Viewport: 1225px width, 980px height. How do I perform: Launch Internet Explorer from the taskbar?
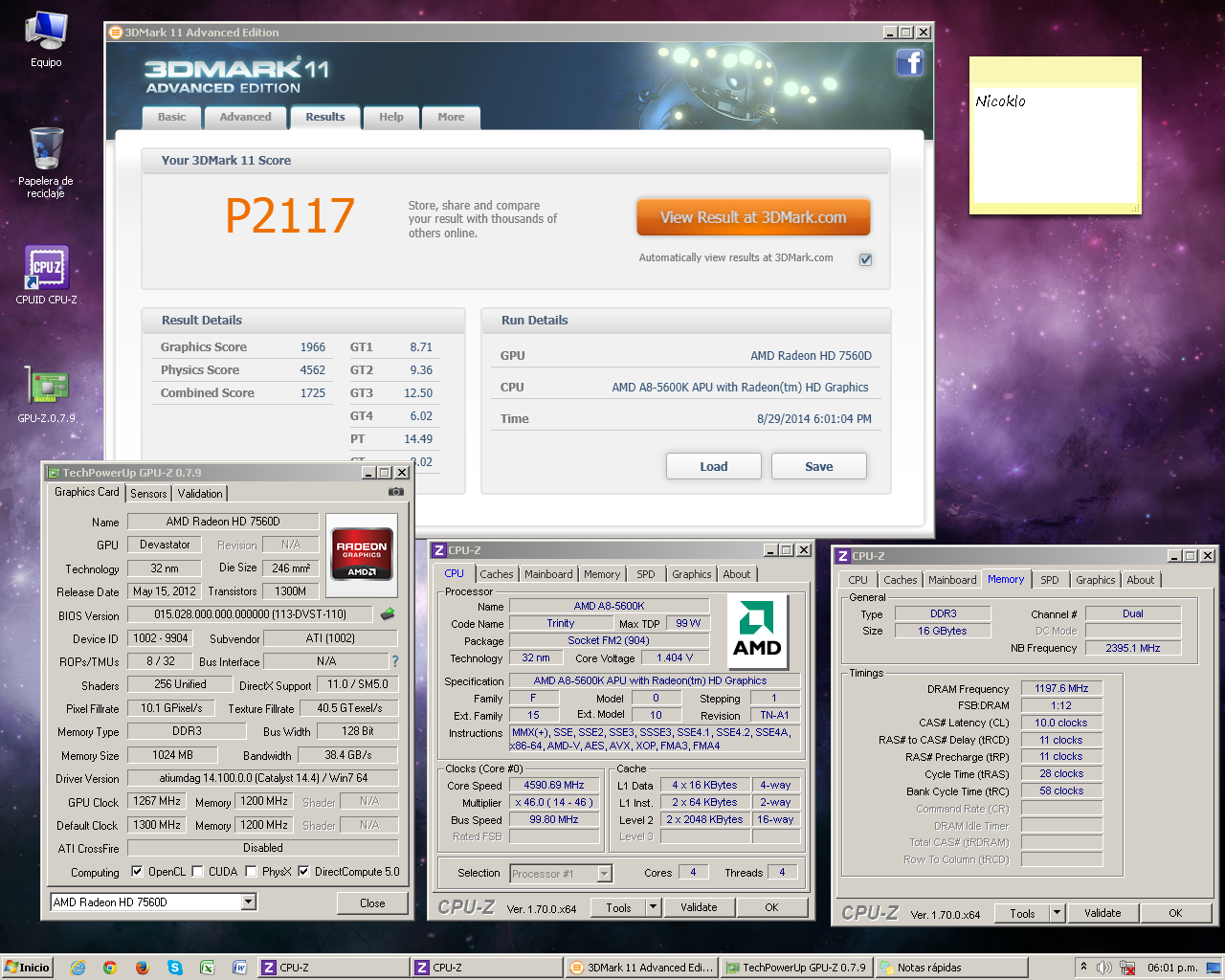pyautogui.click(x=78, y=968)
